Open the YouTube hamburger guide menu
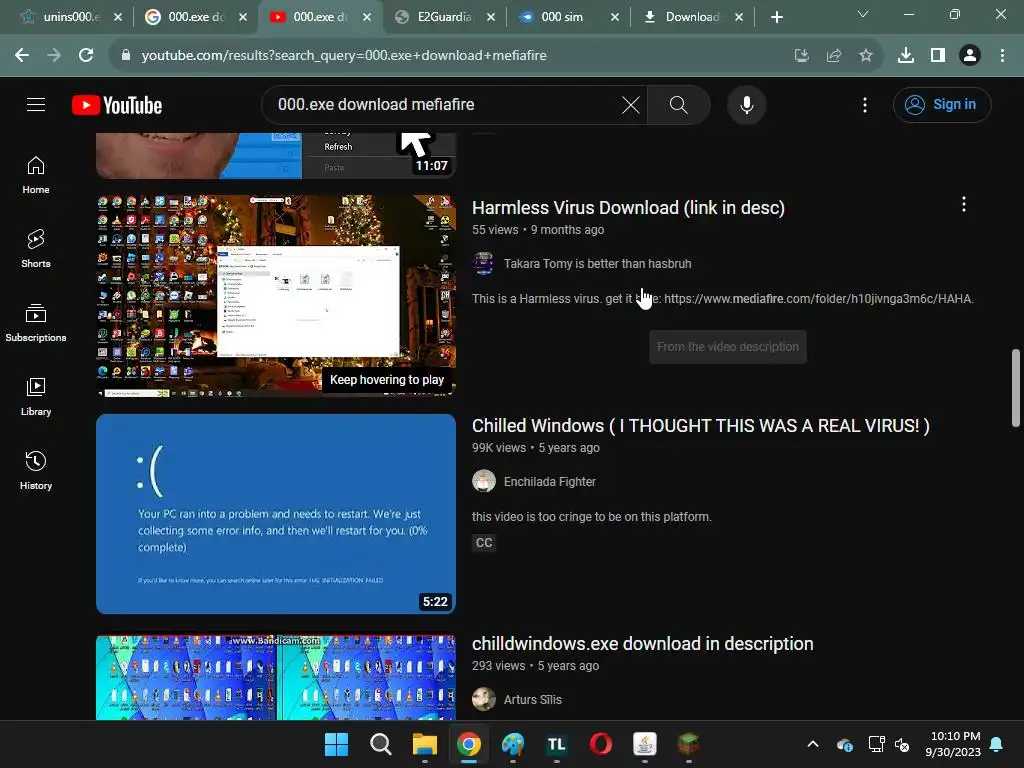This screenshot has width=1024, height=768. [x=36, y=104]
